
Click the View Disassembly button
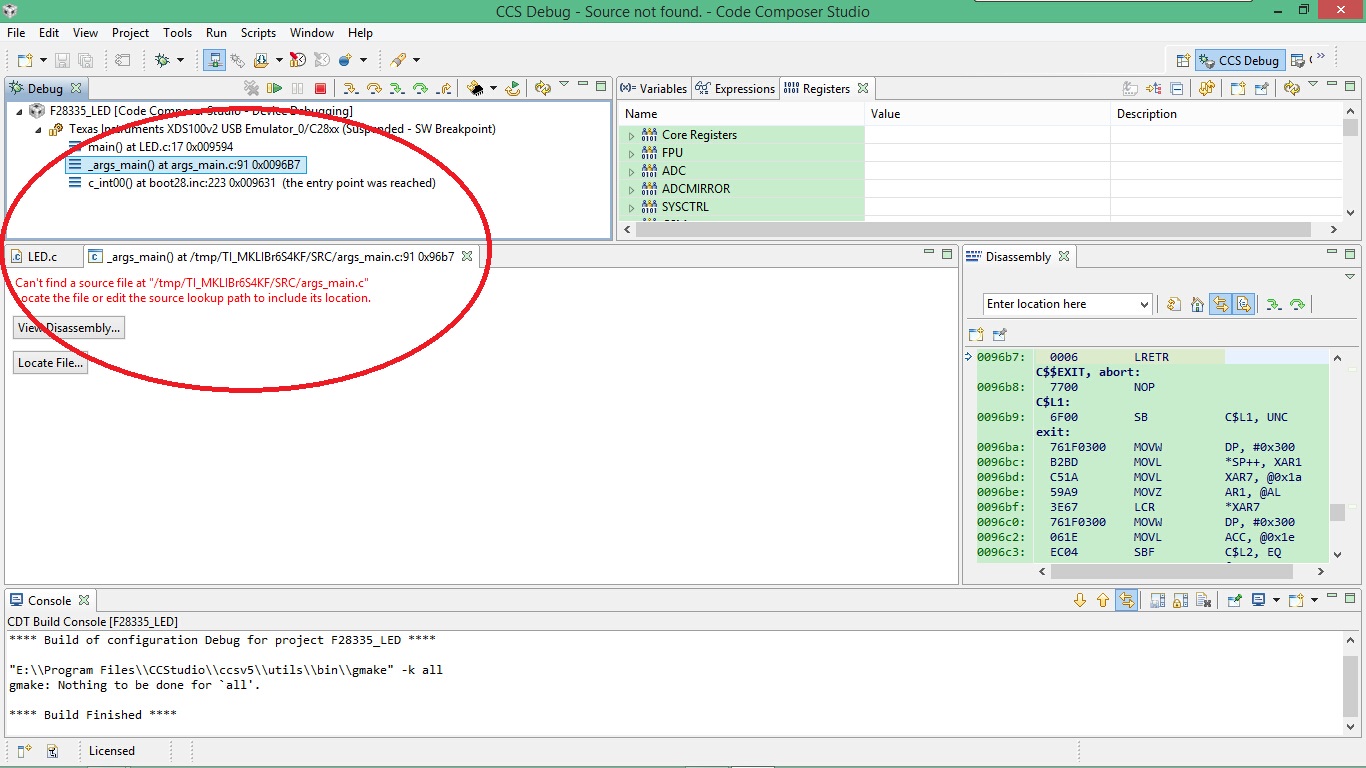69,328
